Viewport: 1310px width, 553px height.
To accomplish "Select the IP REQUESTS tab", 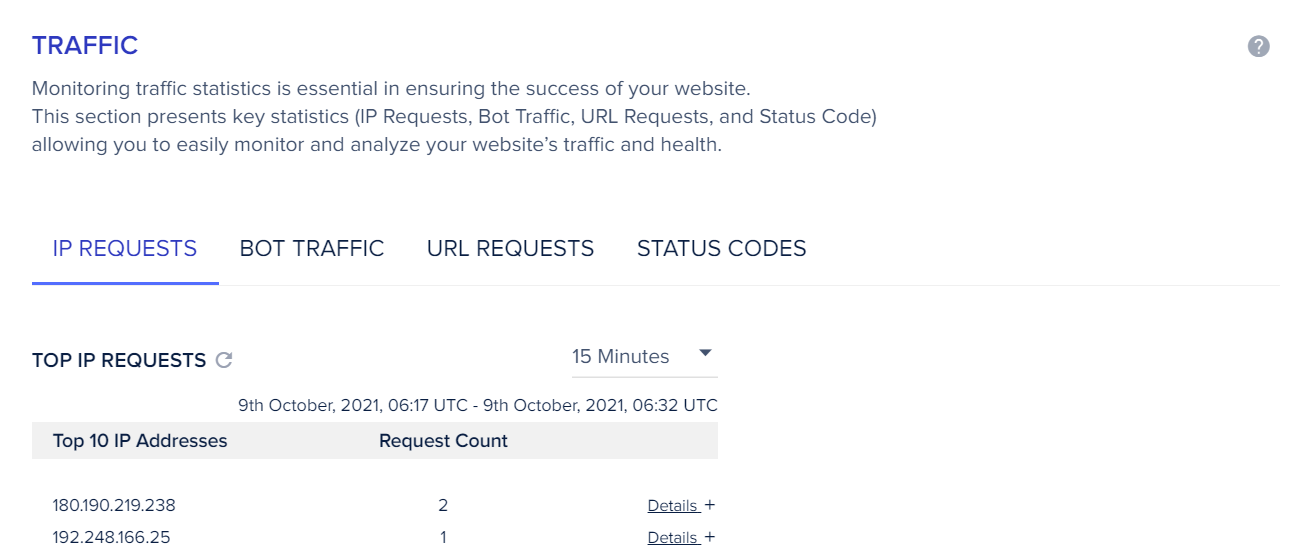I will point(125,248).
